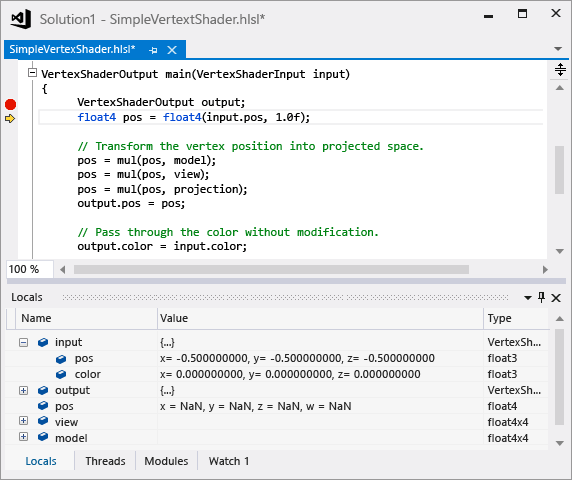Select the input.pos value -0.500000000 row

coord(297,358)
